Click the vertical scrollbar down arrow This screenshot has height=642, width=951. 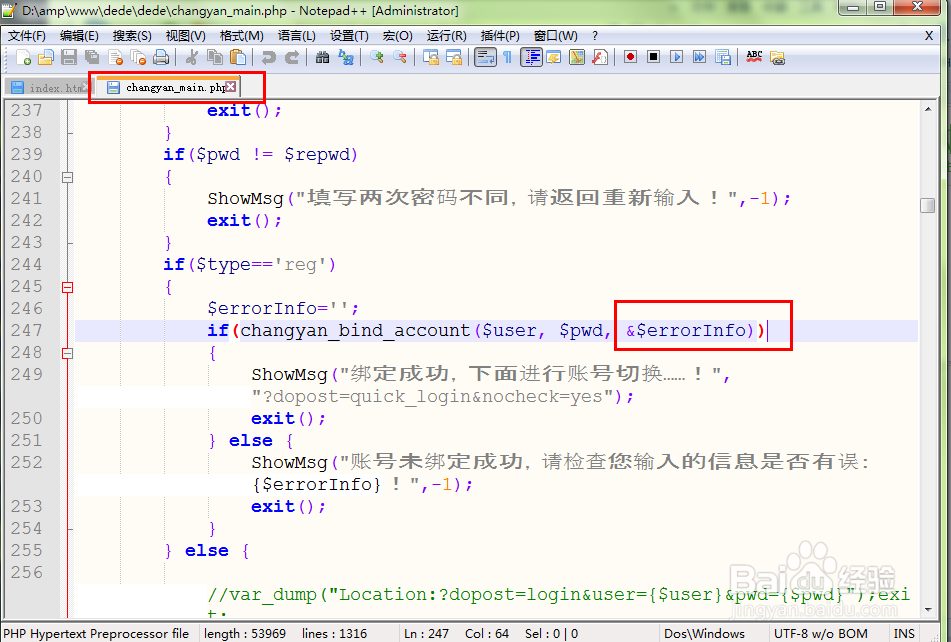(928, 610)
